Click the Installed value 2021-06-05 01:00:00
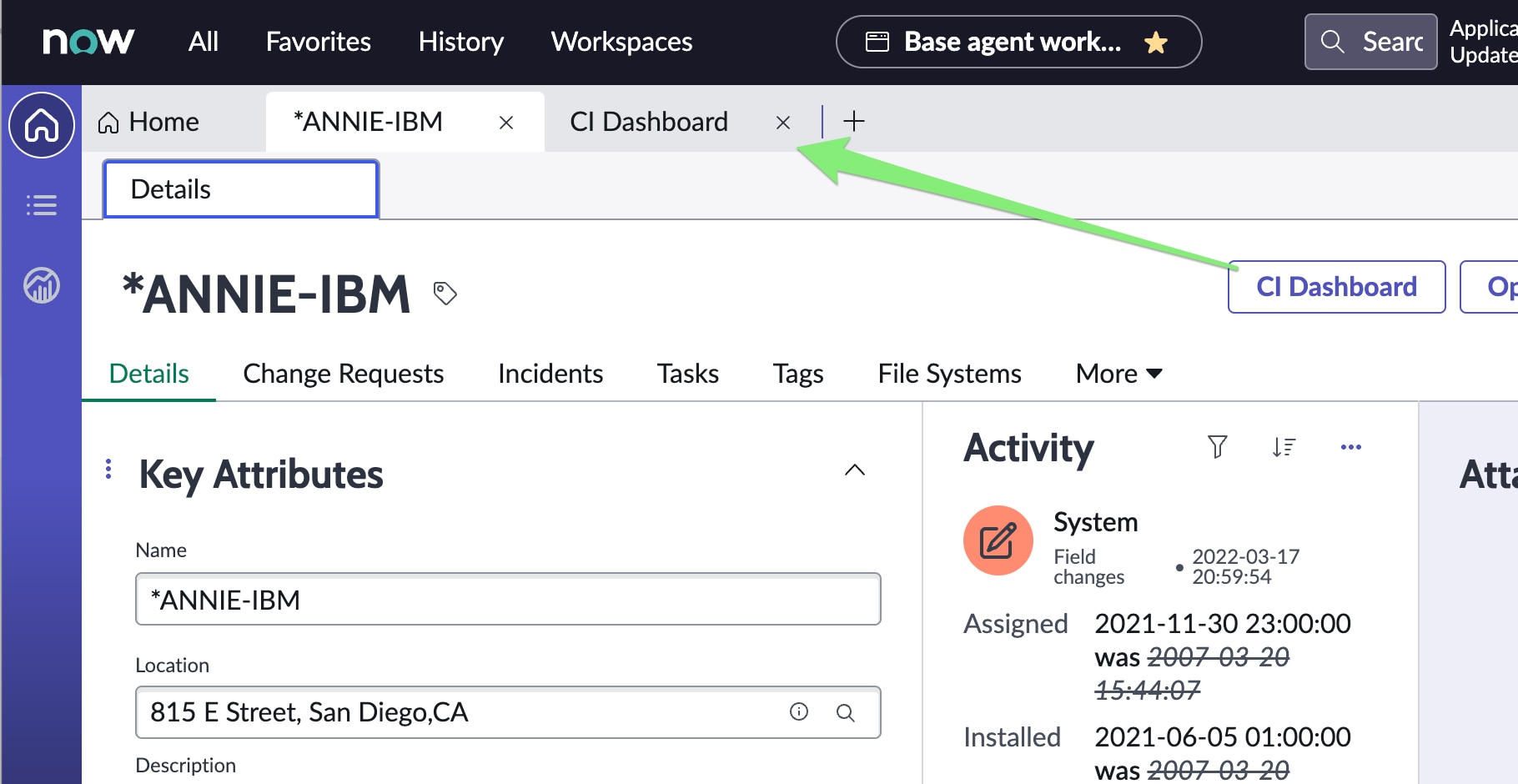This screenshot has height=784, width=1518. 1223,737
